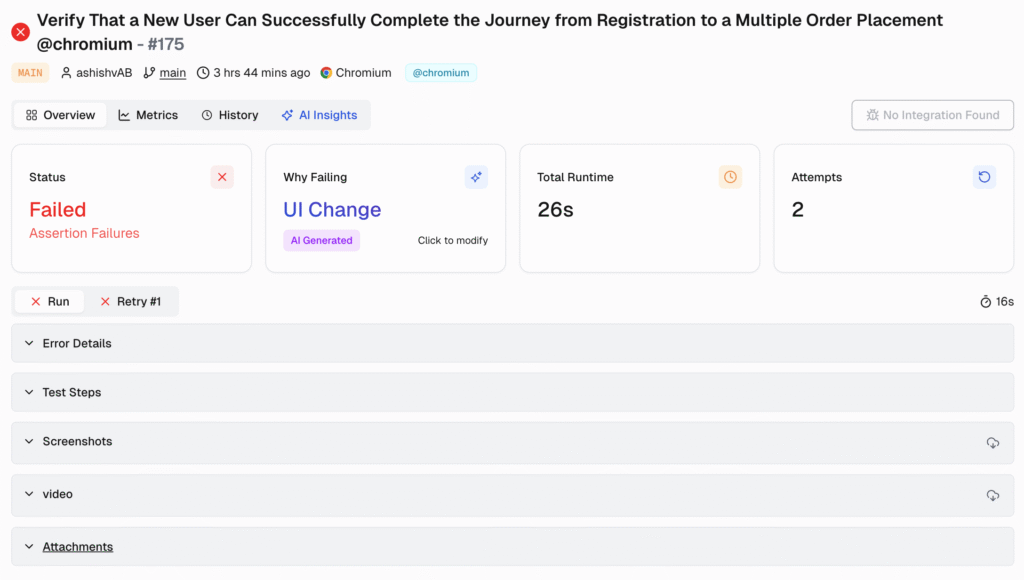1024x580 pixels.
Task: Open the AI Insights tab
Action: click(319, 115)
